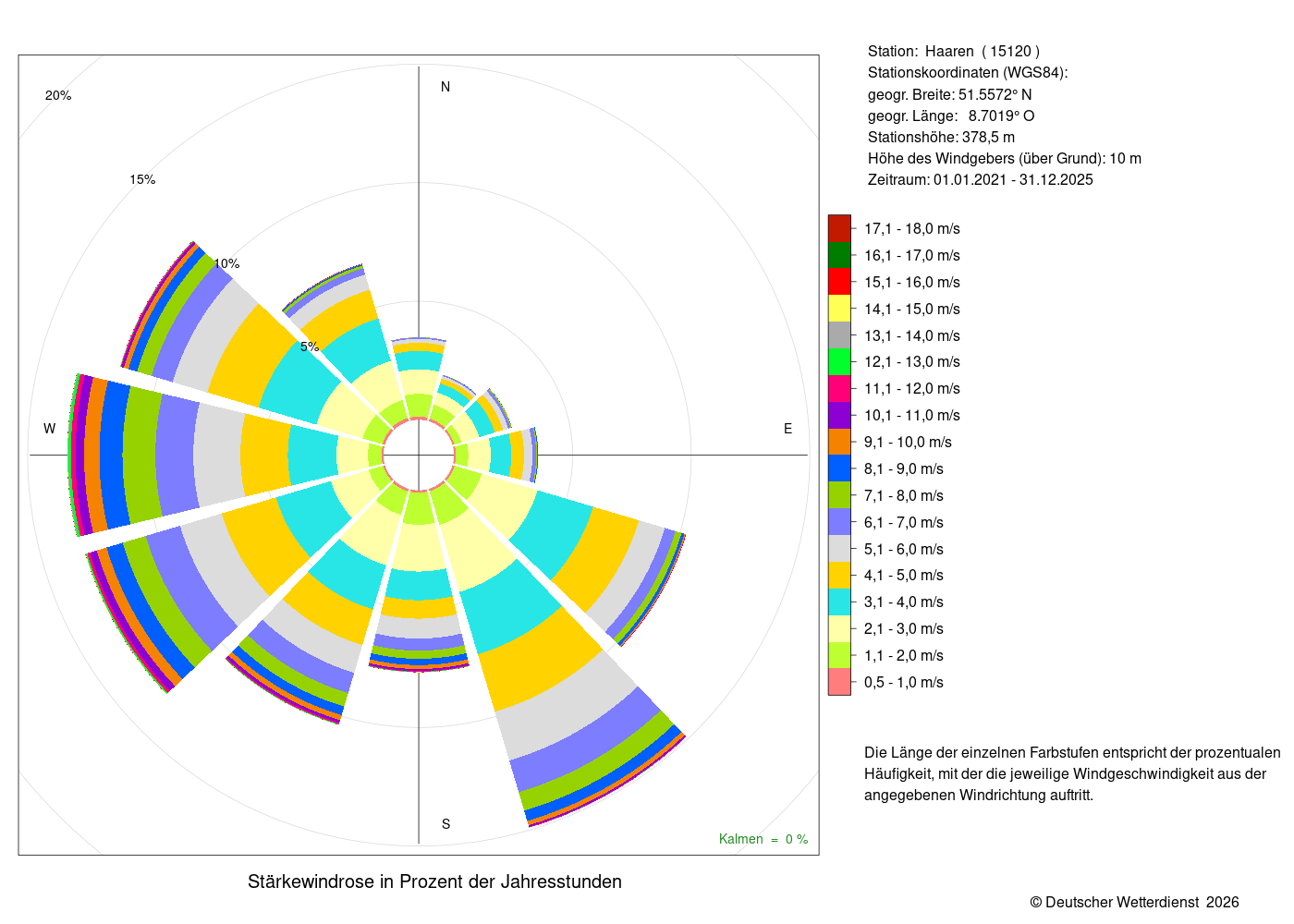Screen dimensions: 1294x924
Task: Select the 'E' compass label
Action: click(788, 429)
